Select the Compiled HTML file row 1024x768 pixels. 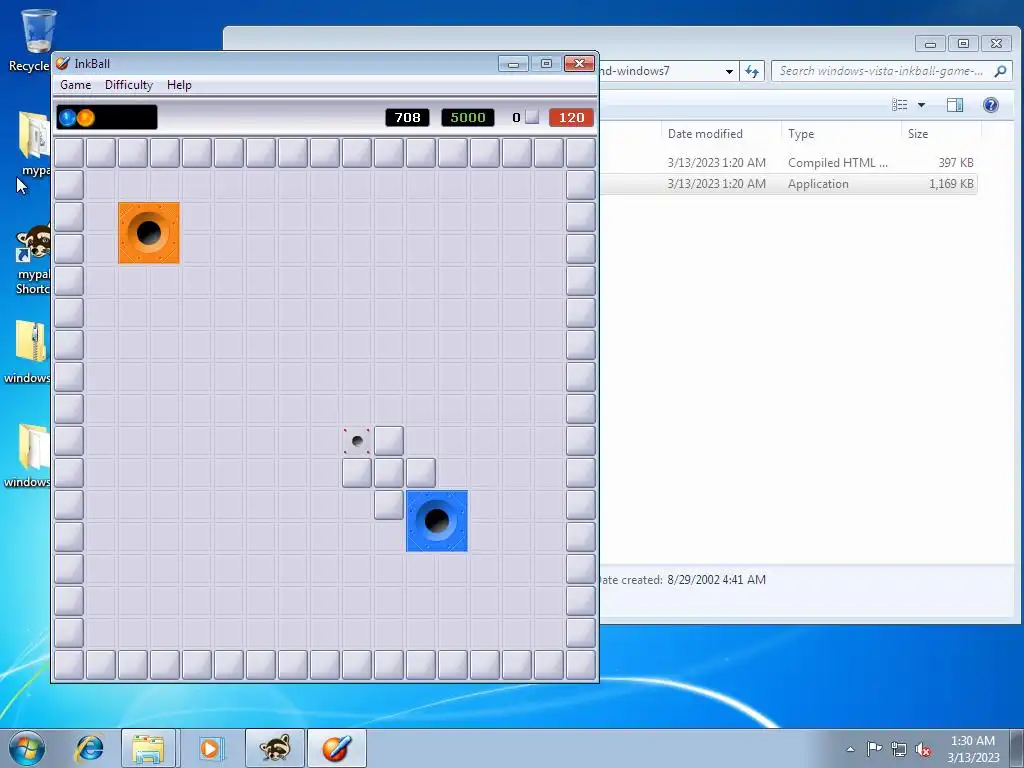pos(787,163)
